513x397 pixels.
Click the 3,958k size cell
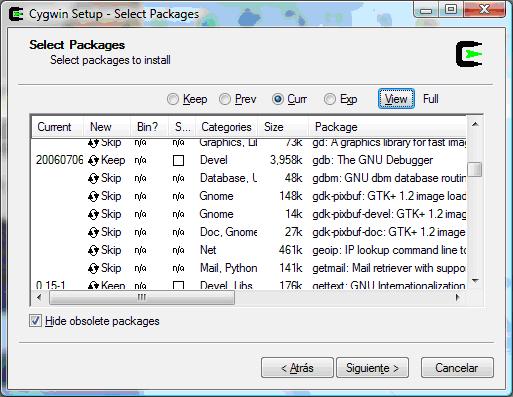click(x=286, y=160)
